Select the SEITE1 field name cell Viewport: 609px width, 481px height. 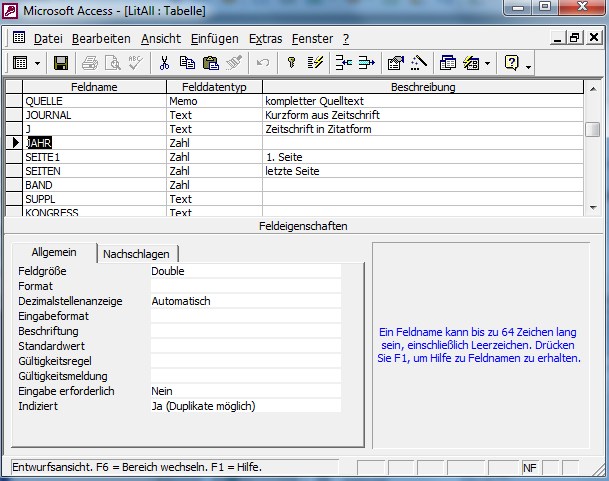click(x=94, y=157)
